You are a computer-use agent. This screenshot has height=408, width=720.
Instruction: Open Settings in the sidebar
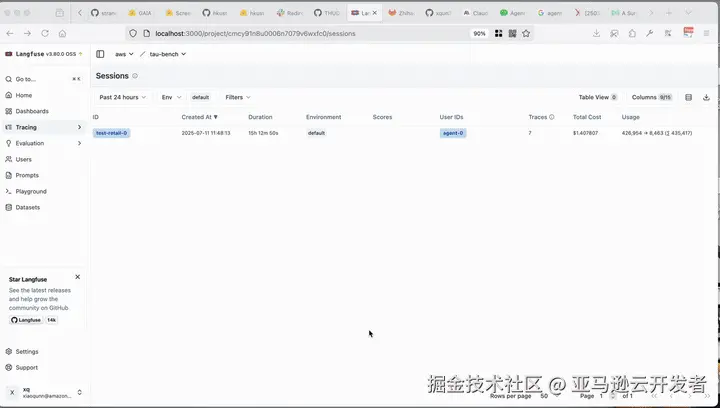27,352
